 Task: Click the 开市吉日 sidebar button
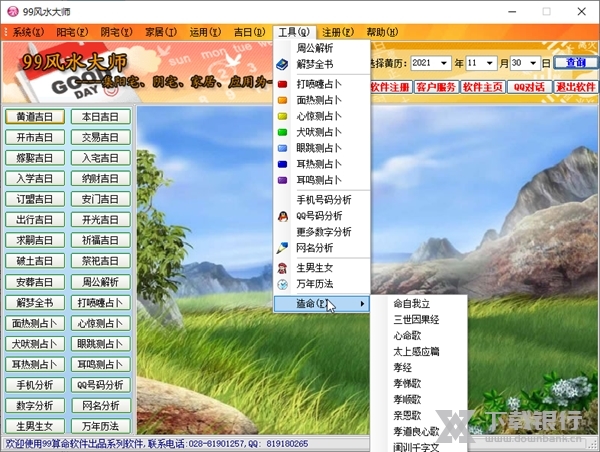pyautogui.click(x=35, y=137)
